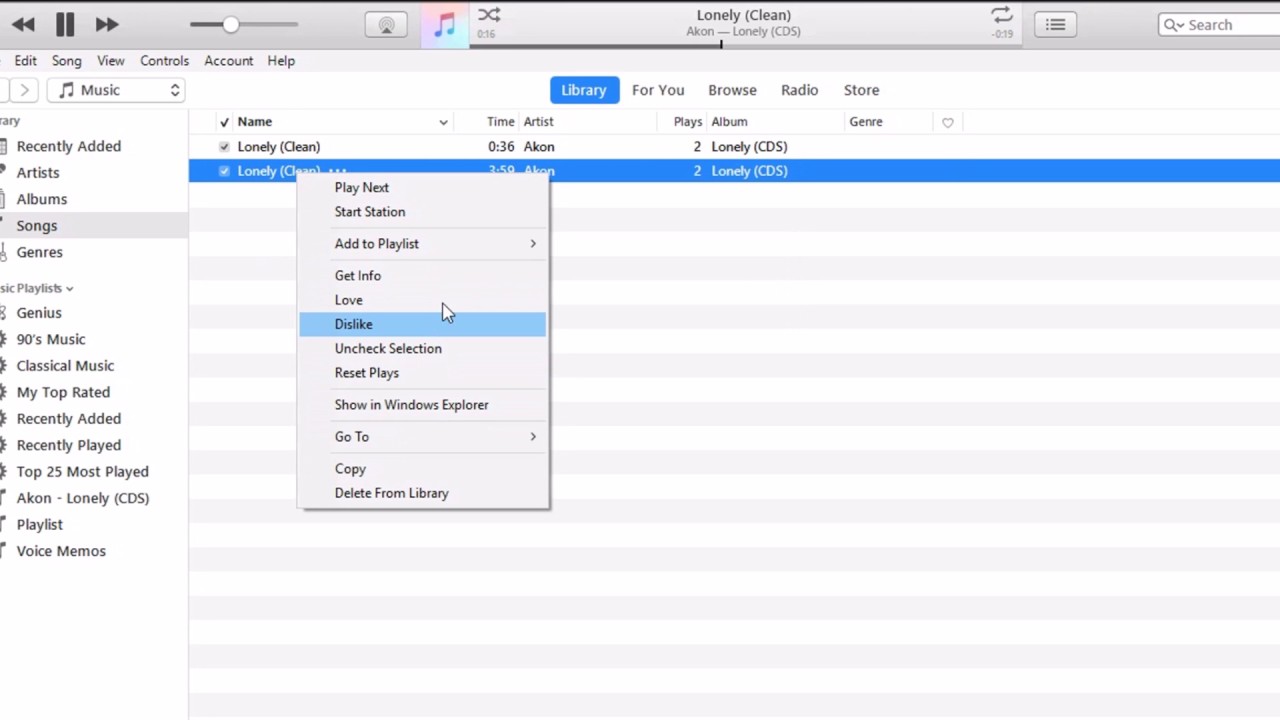The image size is (1280, 720).
Task: Sort by the Plays column
Action: pos(687,122)
